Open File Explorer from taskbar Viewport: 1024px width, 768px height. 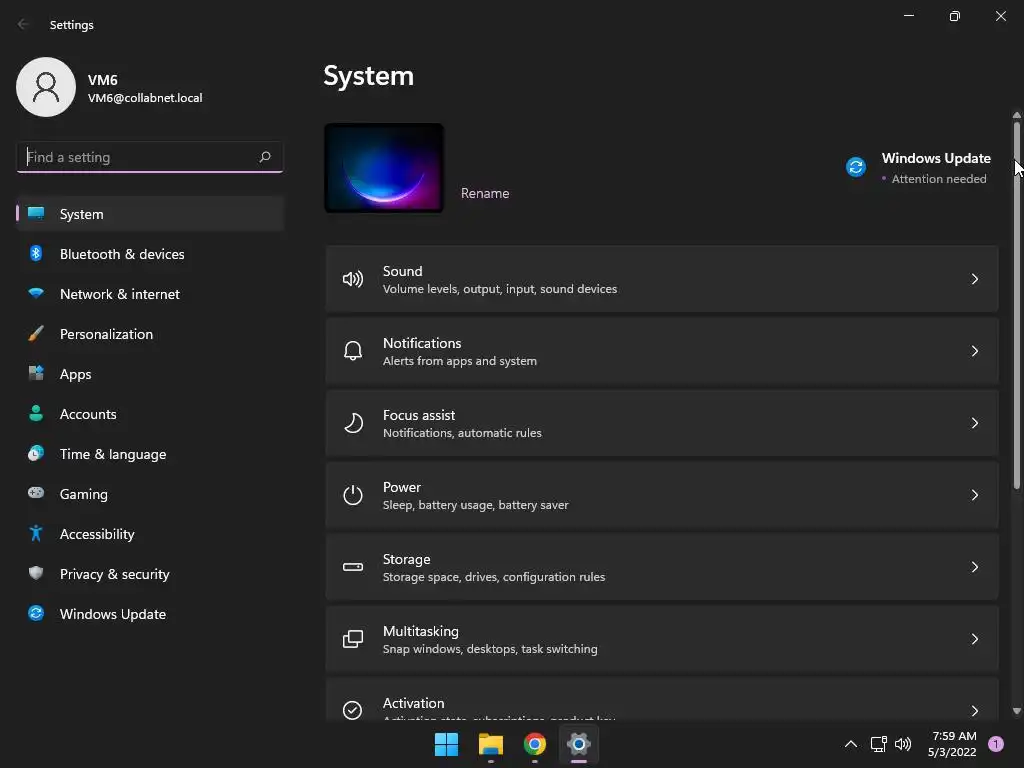pos(490,744)
